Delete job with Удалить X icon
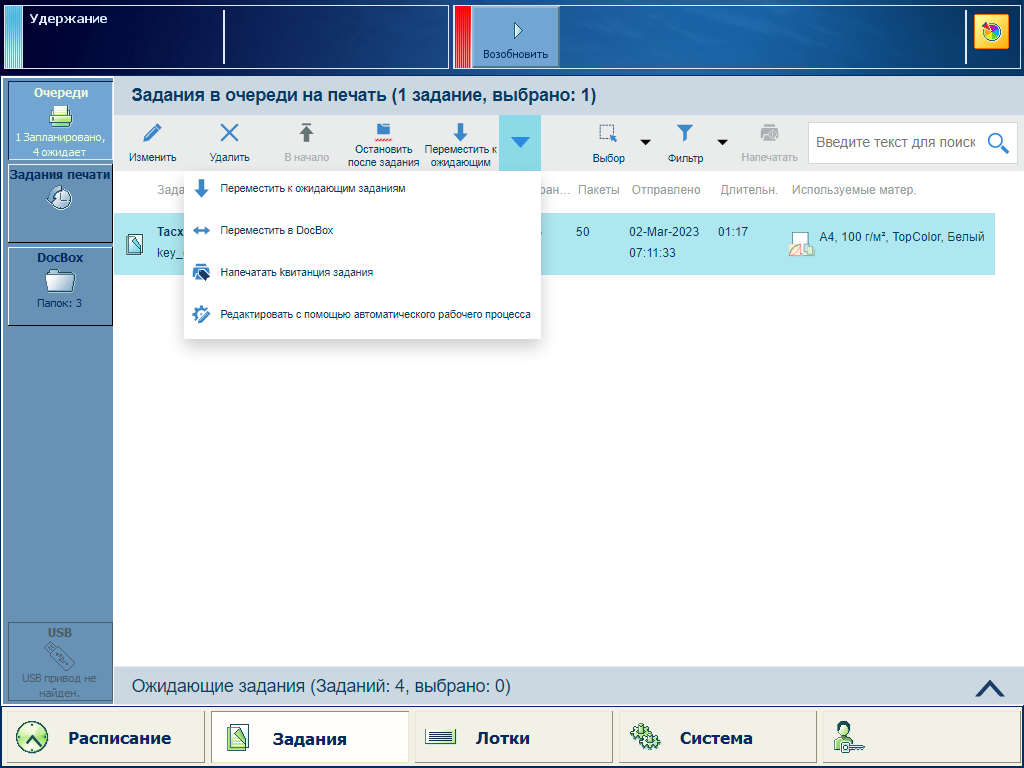This screenshot has width=1024, height=768. coord(229,133)
